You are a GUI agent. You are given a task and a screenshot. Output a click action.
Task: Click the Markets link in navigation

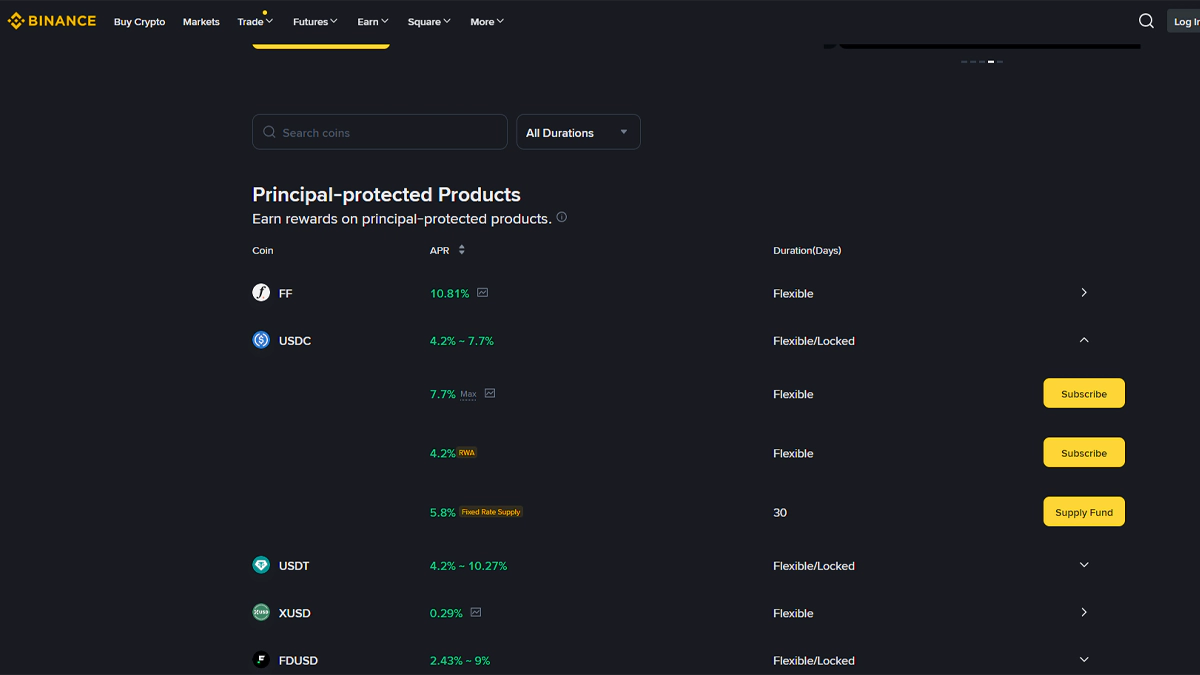click(x=201, y=22)
